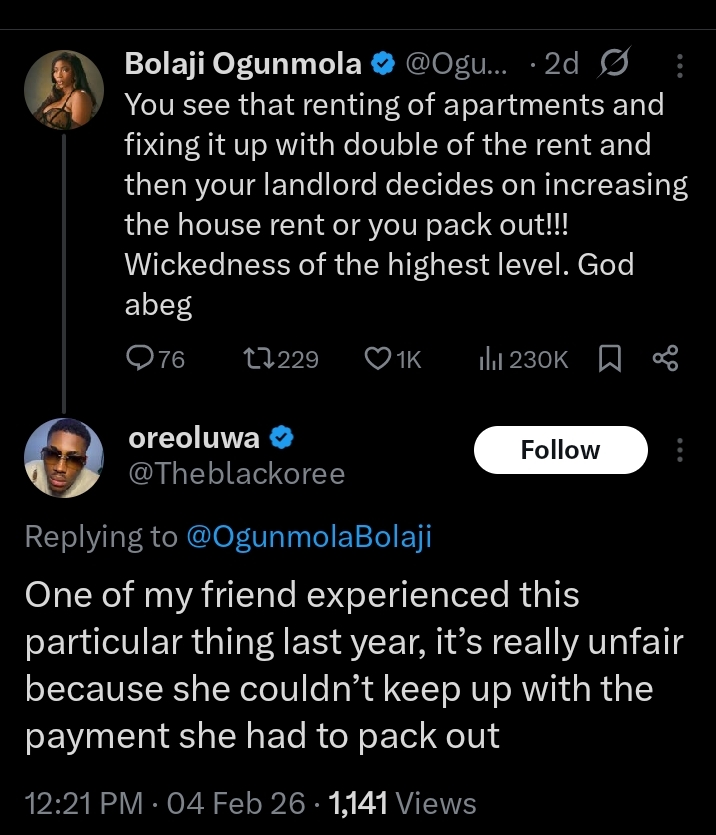Click the reply icon with 76 comments
Screen dimensions: 716x835
(x=139, y=358)
